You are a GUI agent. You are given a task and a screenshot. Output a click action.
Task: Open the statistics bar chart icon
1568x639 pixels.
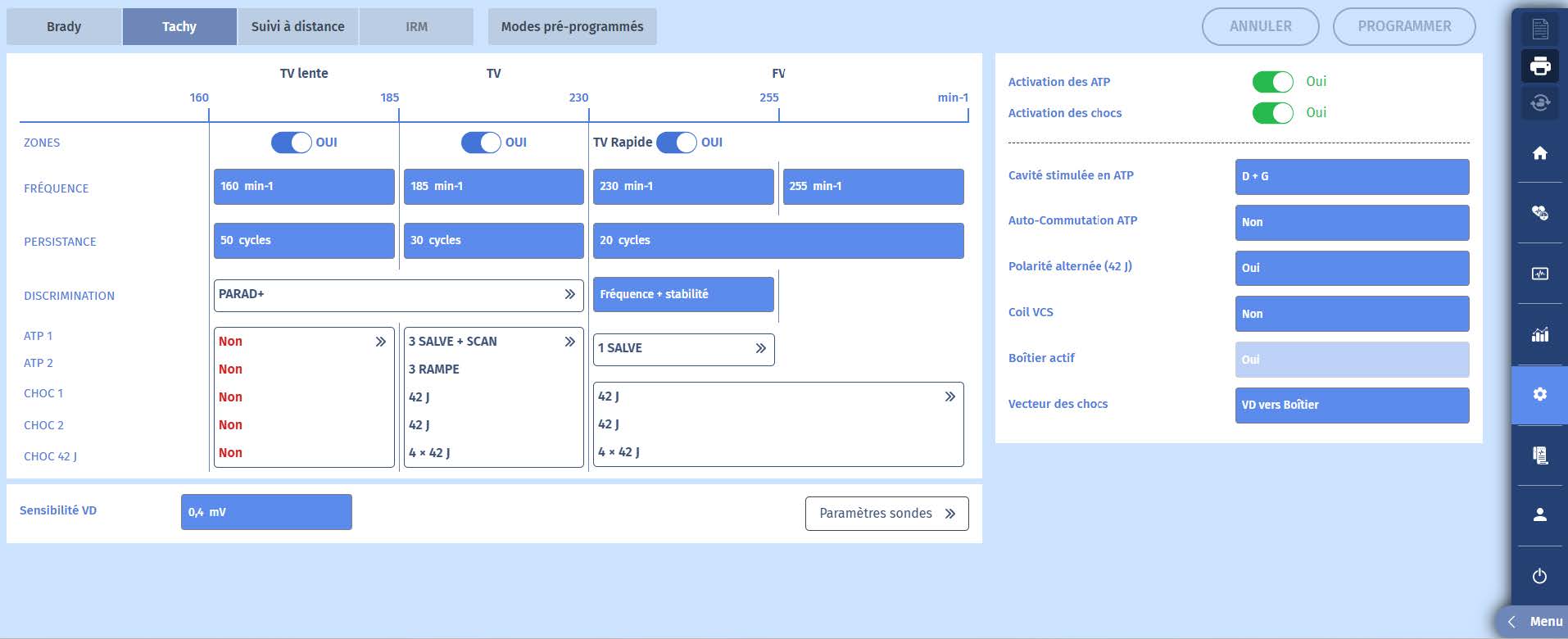point(1539,334)
